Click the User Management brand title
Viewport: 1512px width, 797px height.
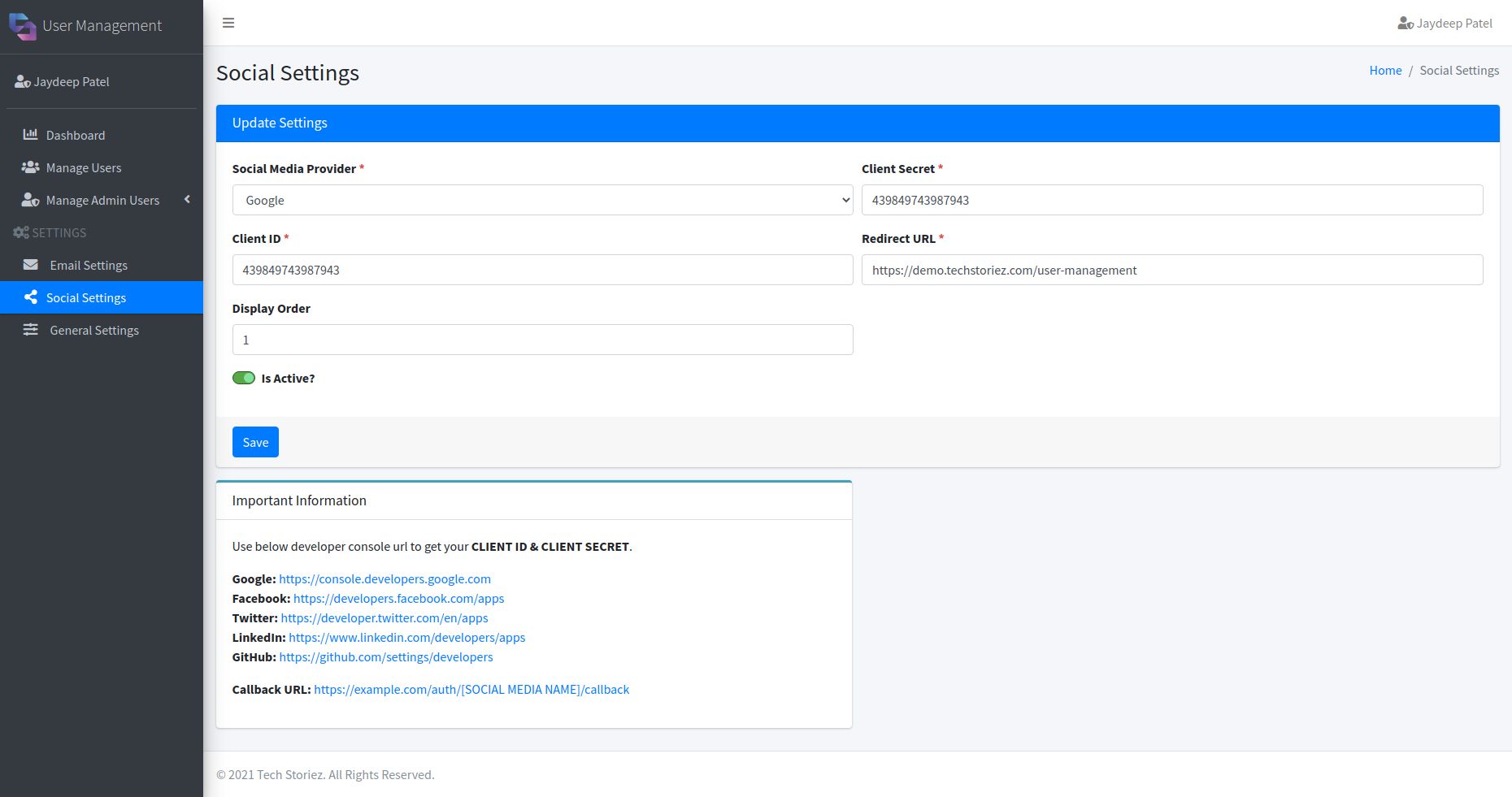pos(102,26)
